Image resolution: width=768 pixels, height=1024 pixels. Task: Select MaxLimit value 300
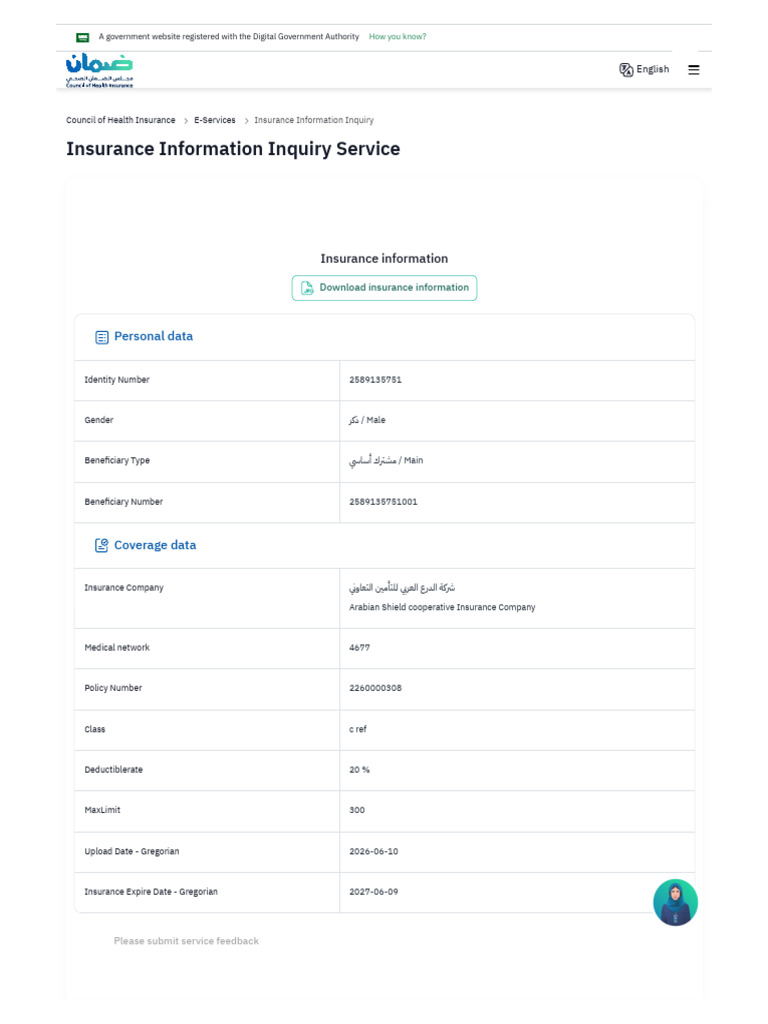357,810
